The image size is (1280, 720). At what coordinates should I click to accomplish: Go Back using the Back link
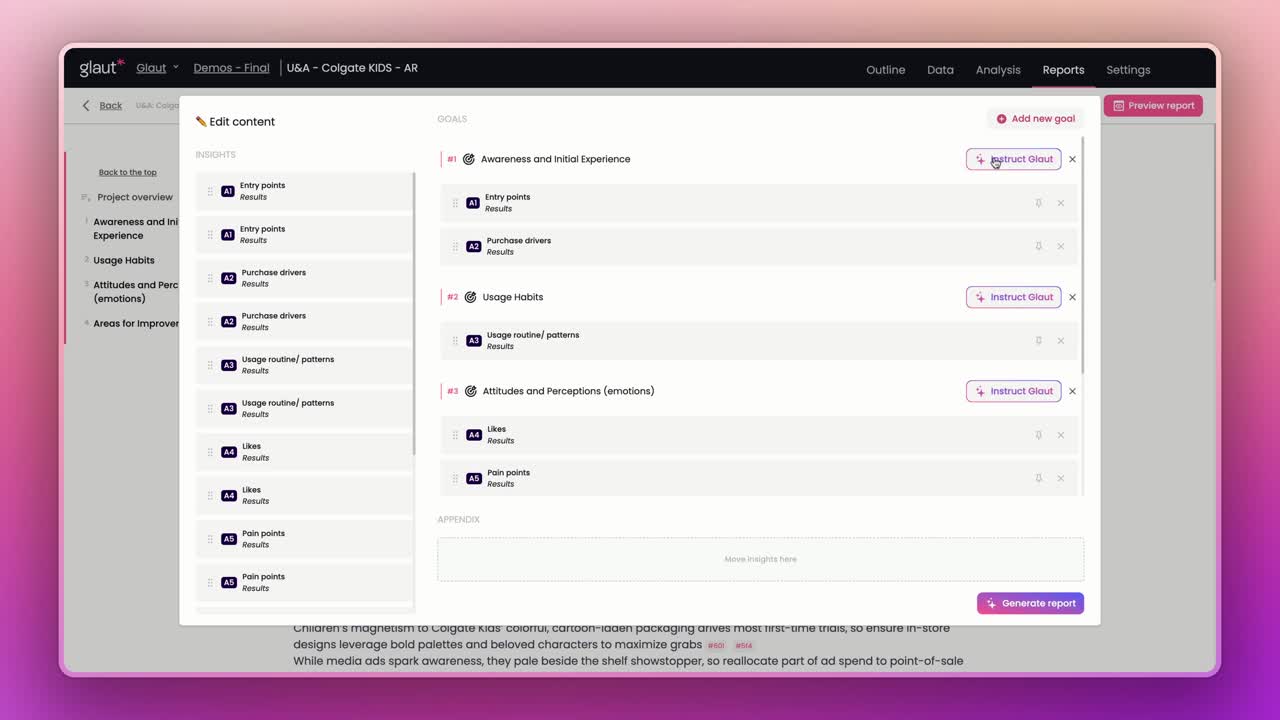110,105
